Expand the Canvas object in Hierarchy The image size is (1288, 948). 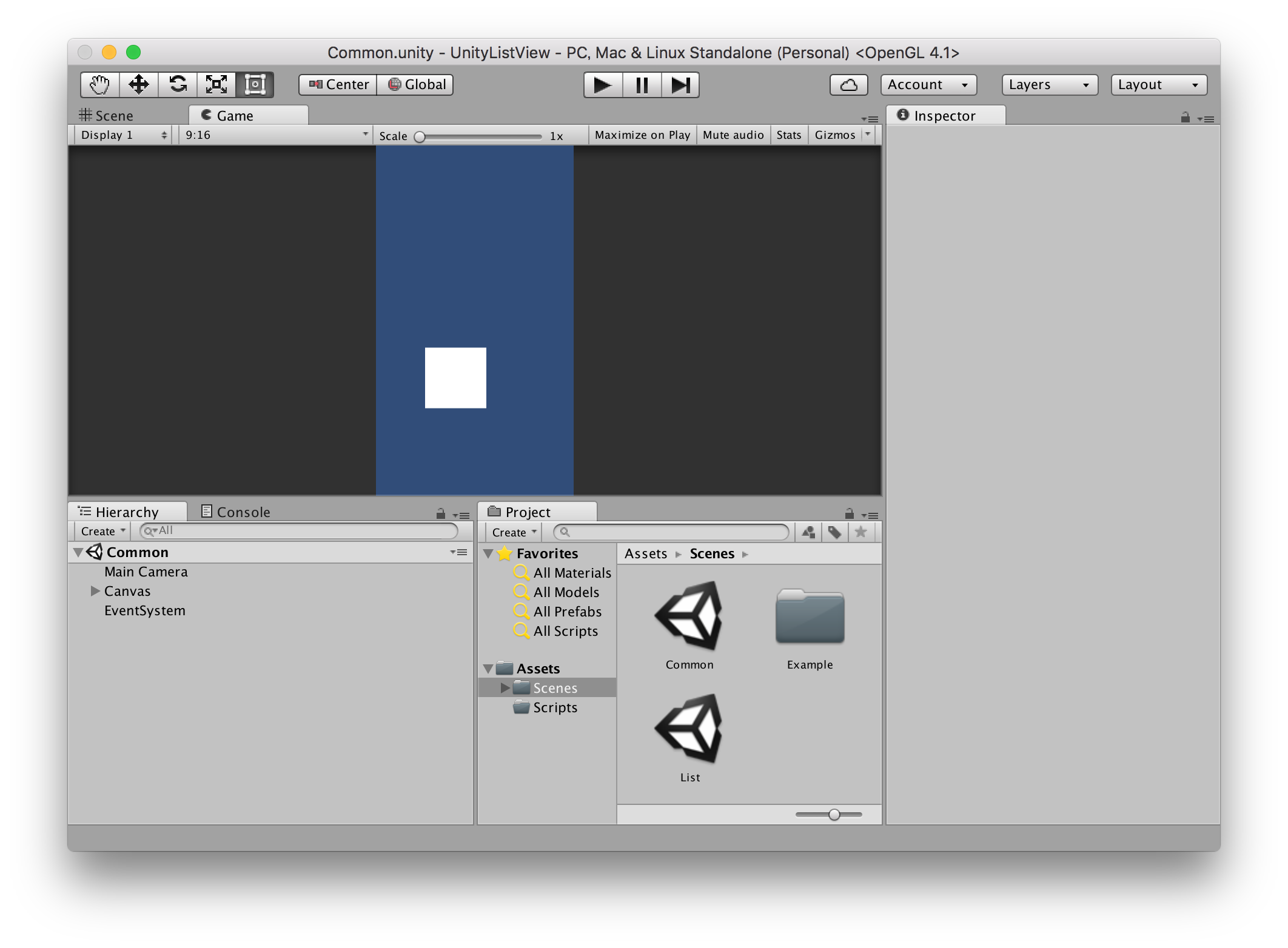pyautogui.click(x=95, y=591)
